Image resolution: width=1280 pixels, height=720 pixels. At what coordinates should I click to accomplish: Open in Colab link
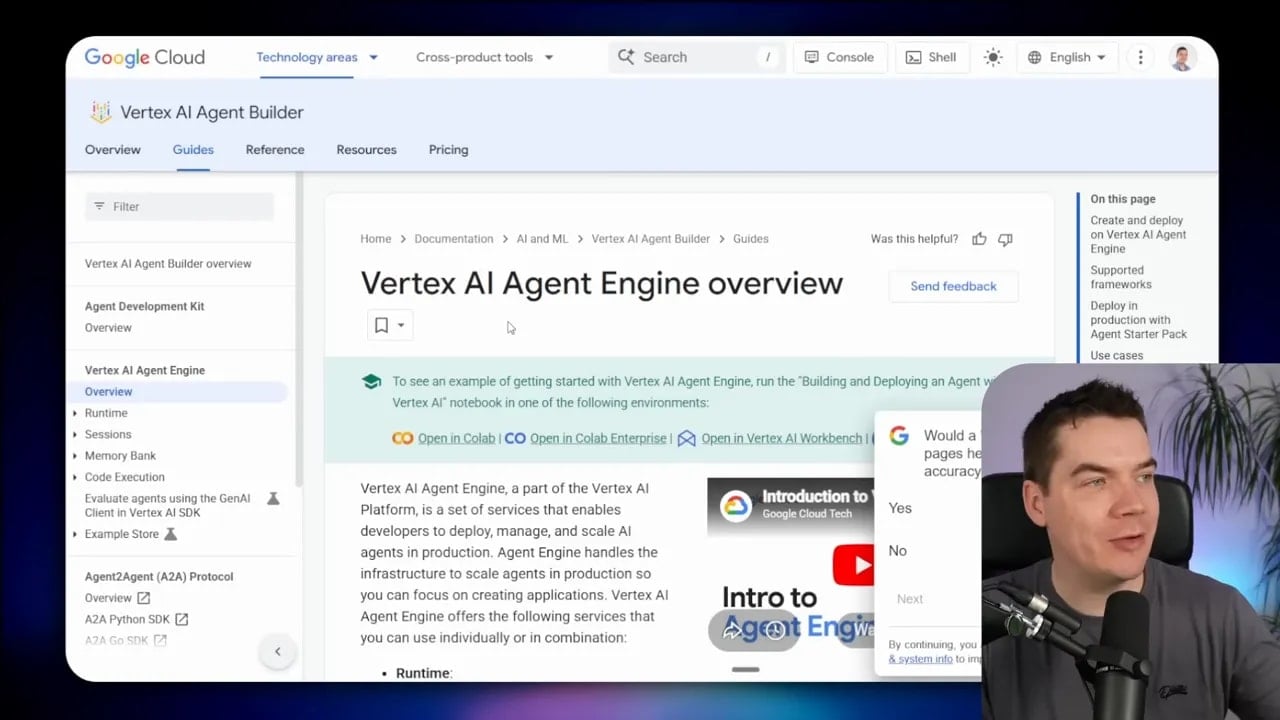pos(456,438)
